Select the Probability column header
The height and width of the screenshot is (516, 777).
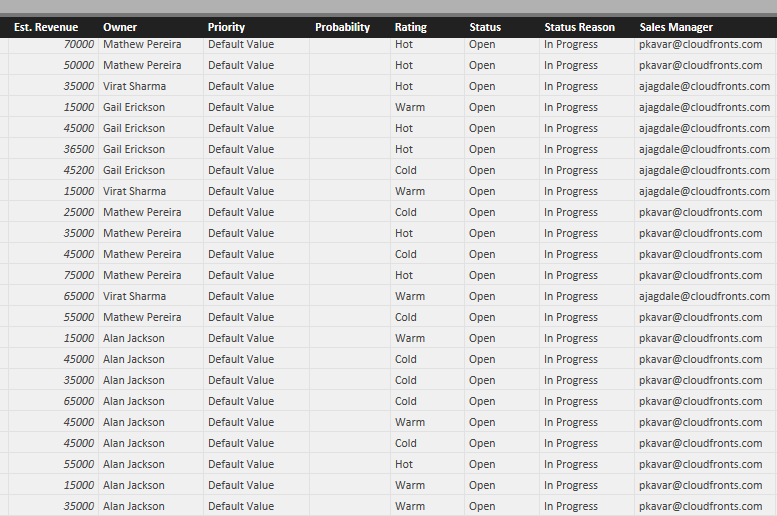click(342, 27)
